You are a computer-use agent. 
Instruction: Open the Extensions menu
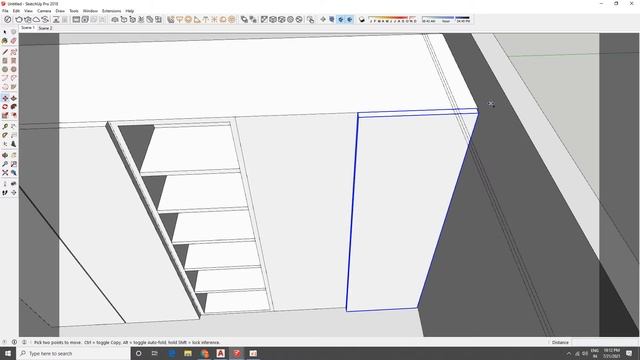pyautogui.click(x=111, y=11)
